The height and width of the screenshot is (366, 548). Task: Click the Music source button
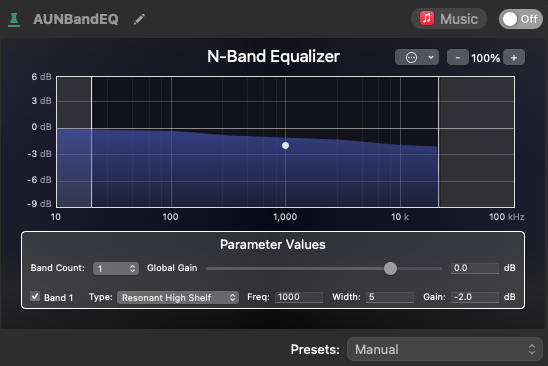tap(449, 19)
